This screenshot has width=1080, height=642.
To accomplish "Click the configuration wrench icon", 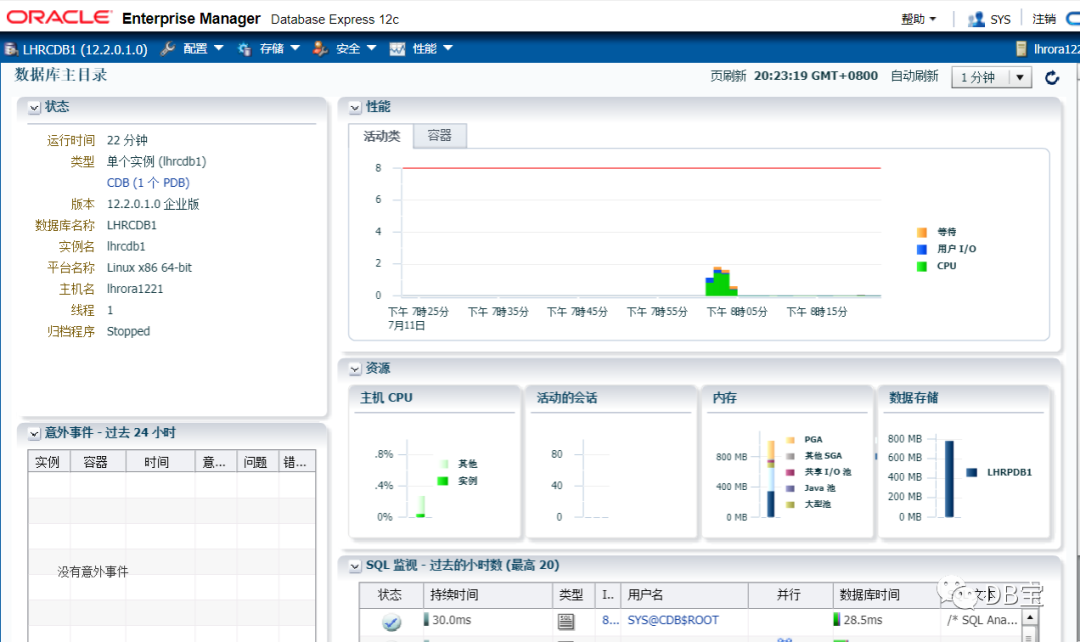I will [167, 49].
